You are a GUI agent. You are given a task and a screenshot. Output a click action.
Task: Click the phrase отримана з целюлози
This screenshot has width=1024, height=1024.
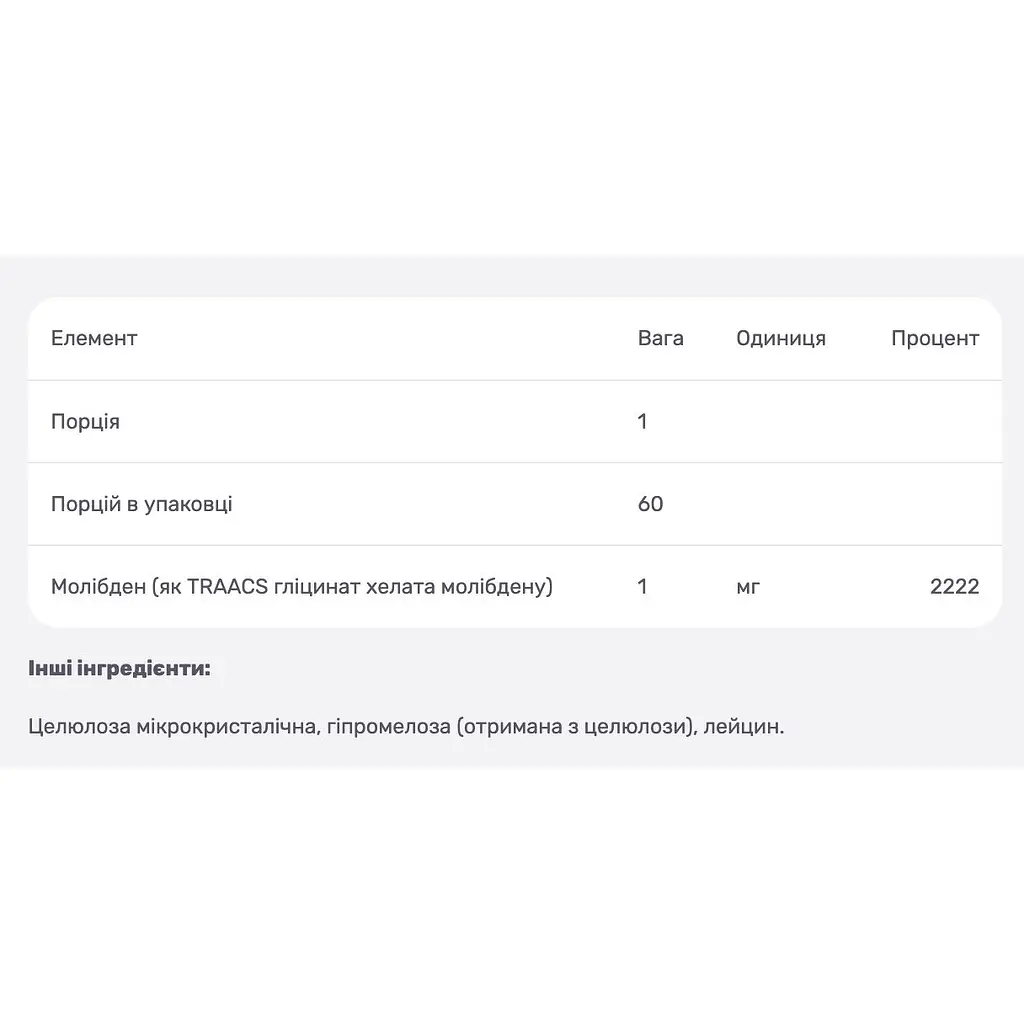575,726
